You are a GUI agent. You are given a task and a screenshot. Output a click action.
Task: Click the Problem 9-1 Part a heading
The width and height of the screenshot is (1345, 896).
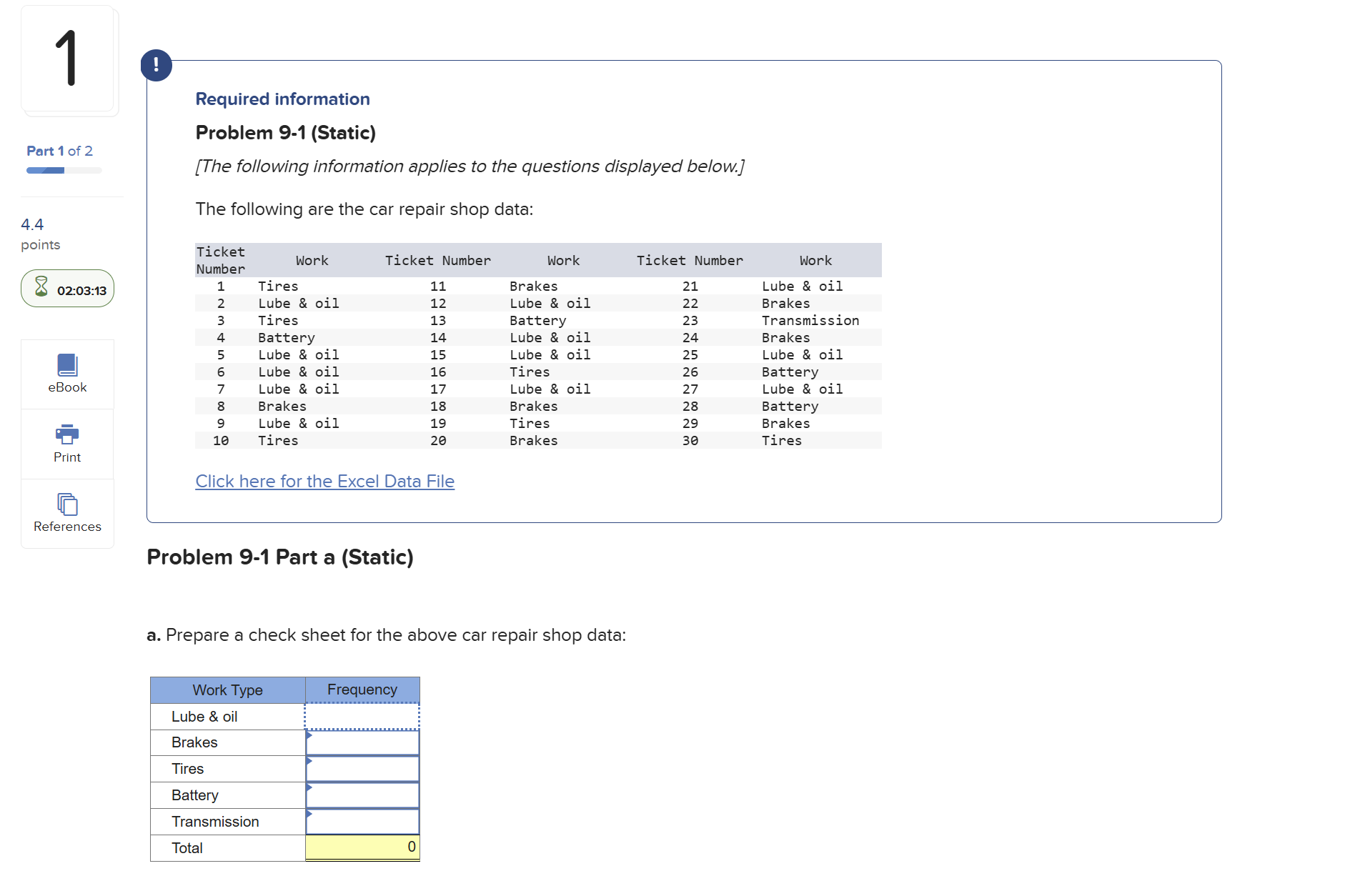[280, 557]
